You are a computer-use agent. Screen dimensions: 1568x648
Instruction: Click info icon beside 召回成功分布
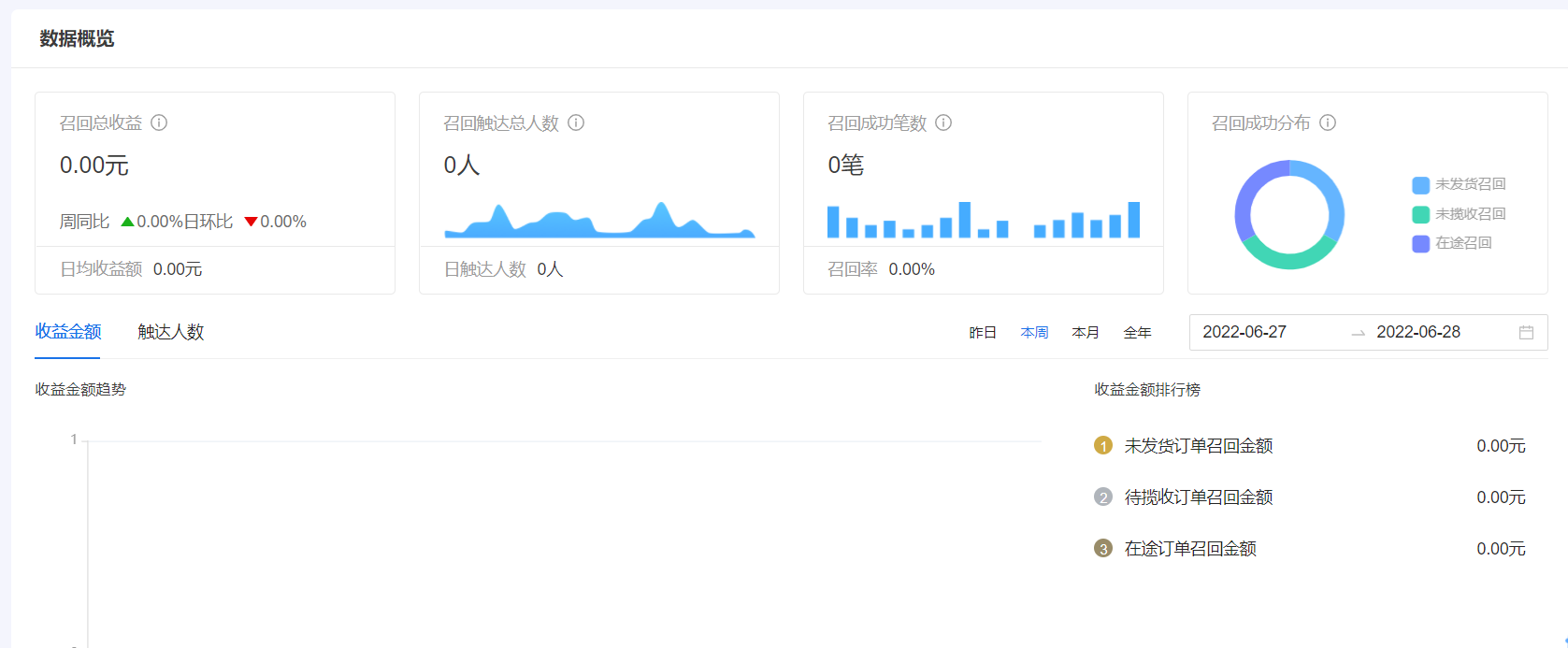click(1328, 122)
